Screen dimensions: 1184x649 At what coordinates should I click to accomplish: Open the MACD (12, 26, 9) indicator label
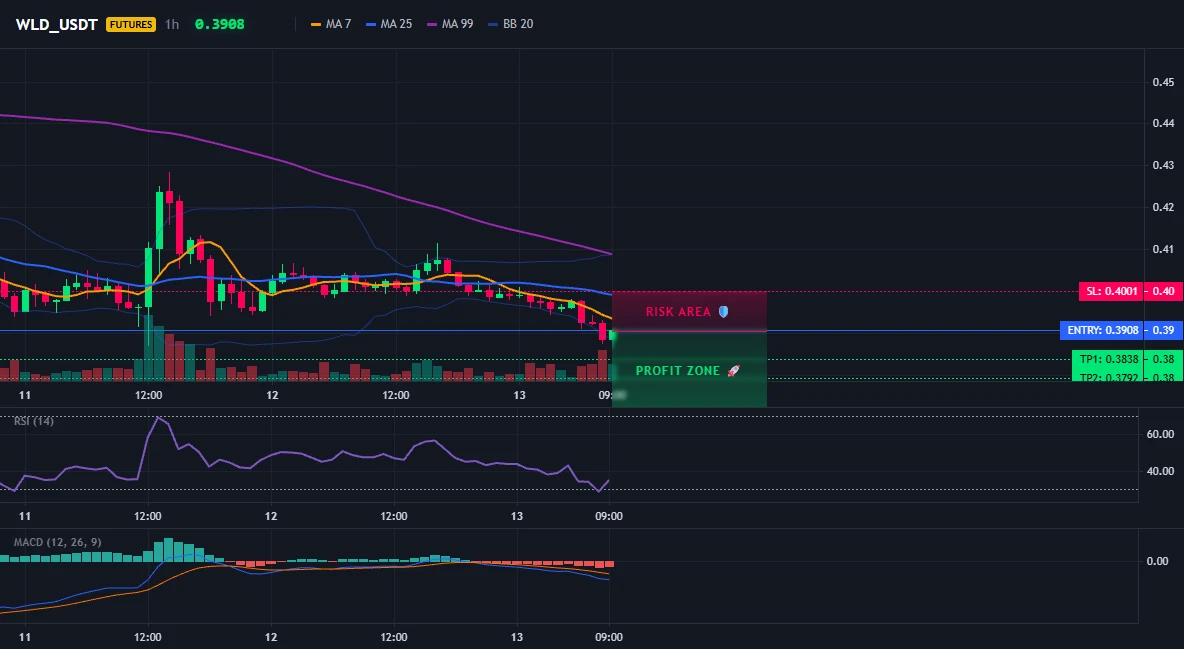pos(57,542)
